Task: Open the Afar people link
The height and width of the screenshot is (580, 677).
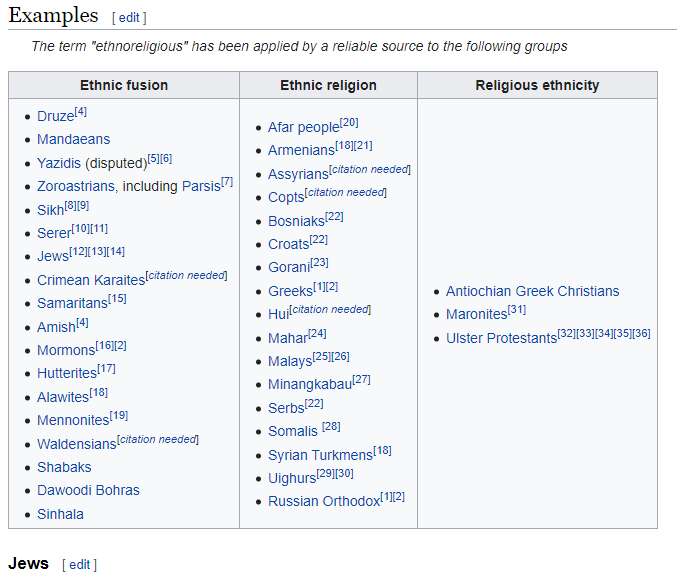Action: click(303, 127)
